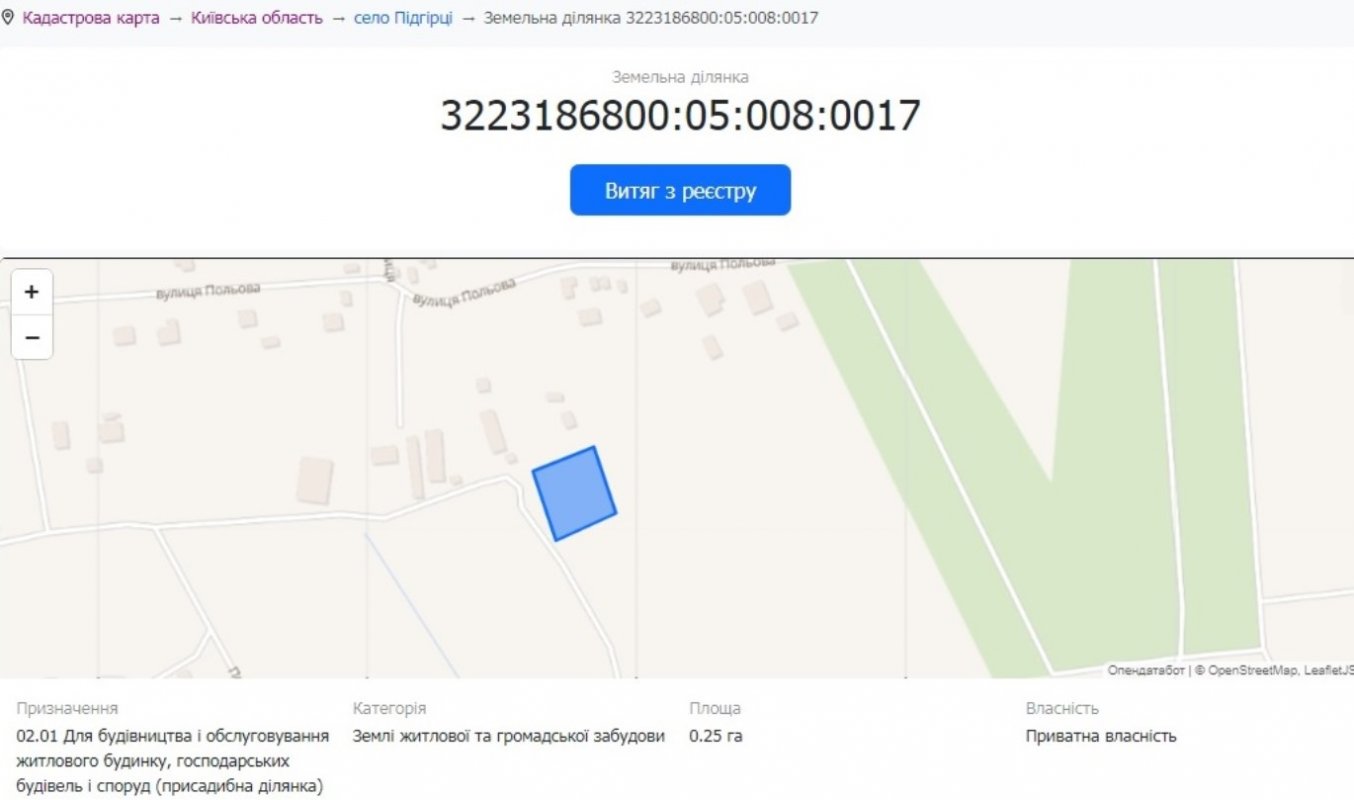Screen dimensions: 1354x800
Task: Navigate to село Підгірці breadcrumb link
Action: tap(403, 18)
